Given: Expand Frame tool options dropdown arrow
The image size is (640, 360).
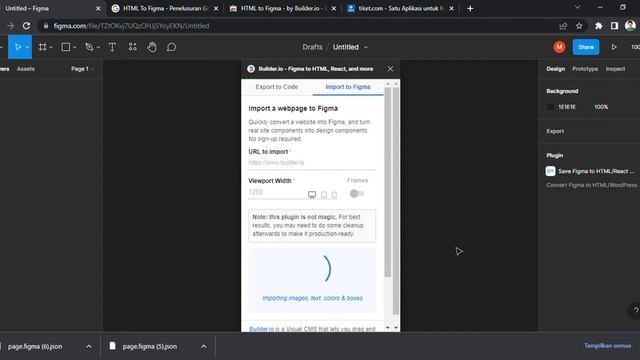Looking at the screenshot, I should (x=51, y=48).
